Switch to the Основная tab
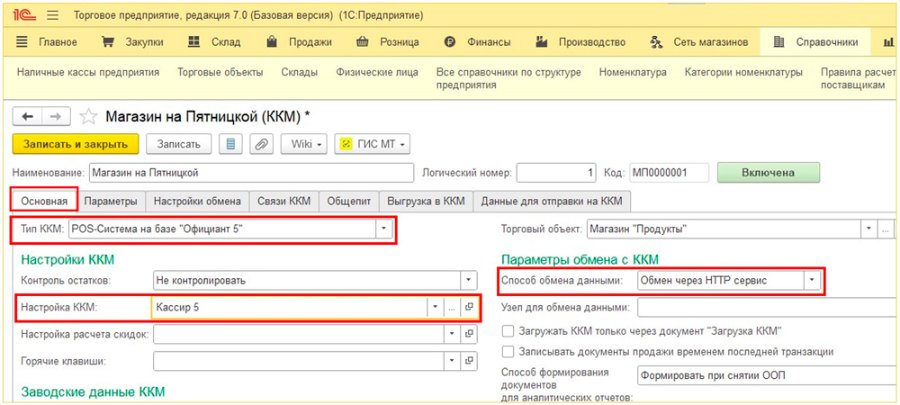900x405 pixels. point(45,201)
